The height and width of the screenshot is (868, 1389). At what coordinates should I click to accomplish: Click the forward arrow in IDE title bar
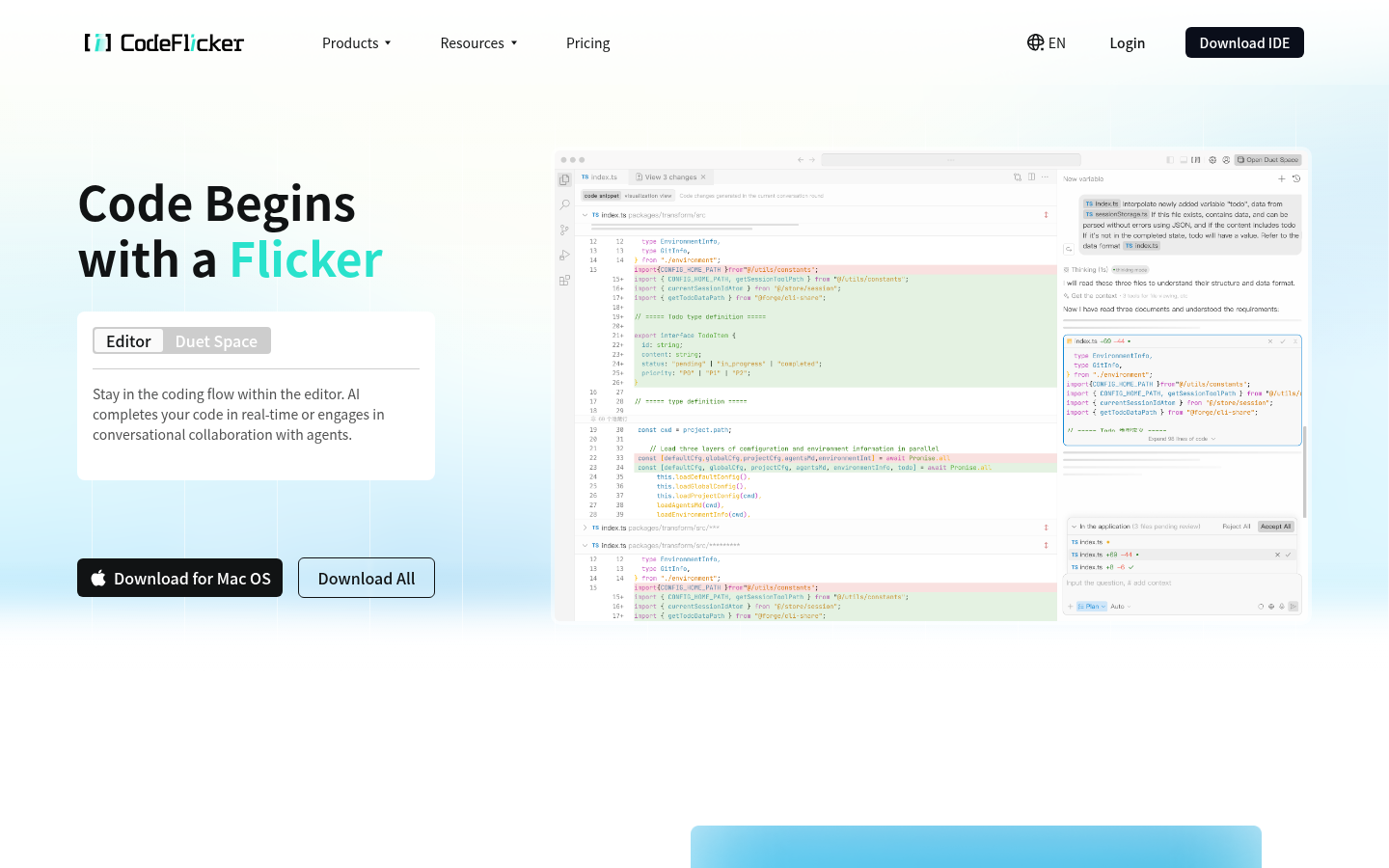point(812,160)
